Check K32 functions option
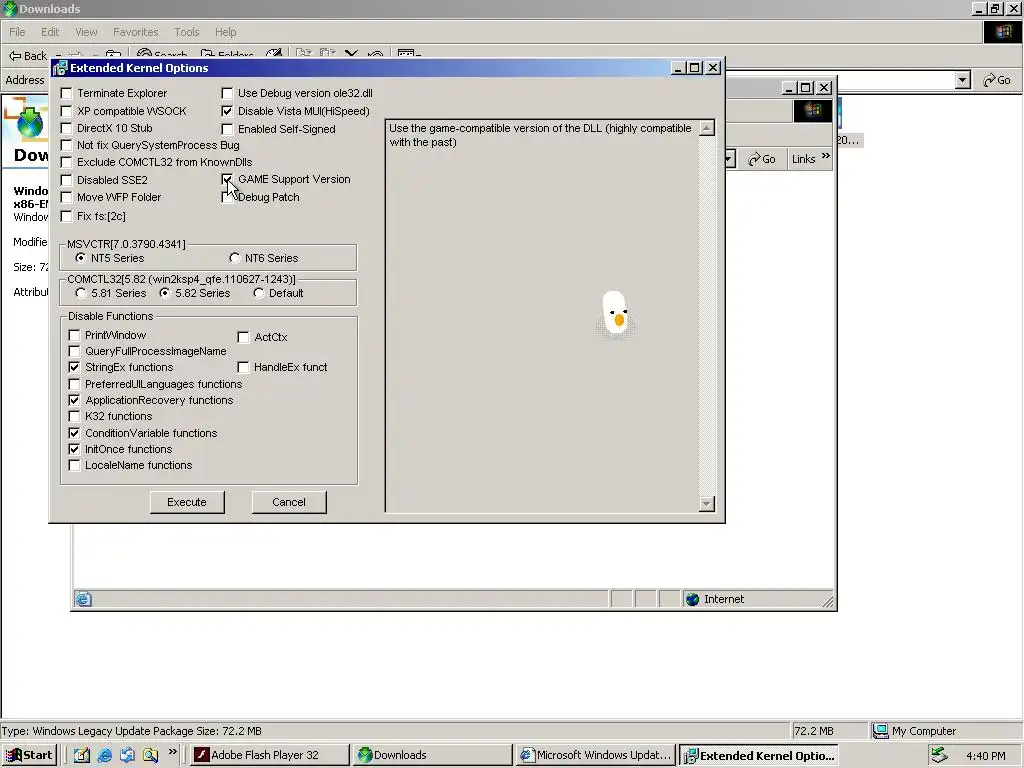Image resolution: width=1024 pixels, height=768 pixels. [74, 416]
